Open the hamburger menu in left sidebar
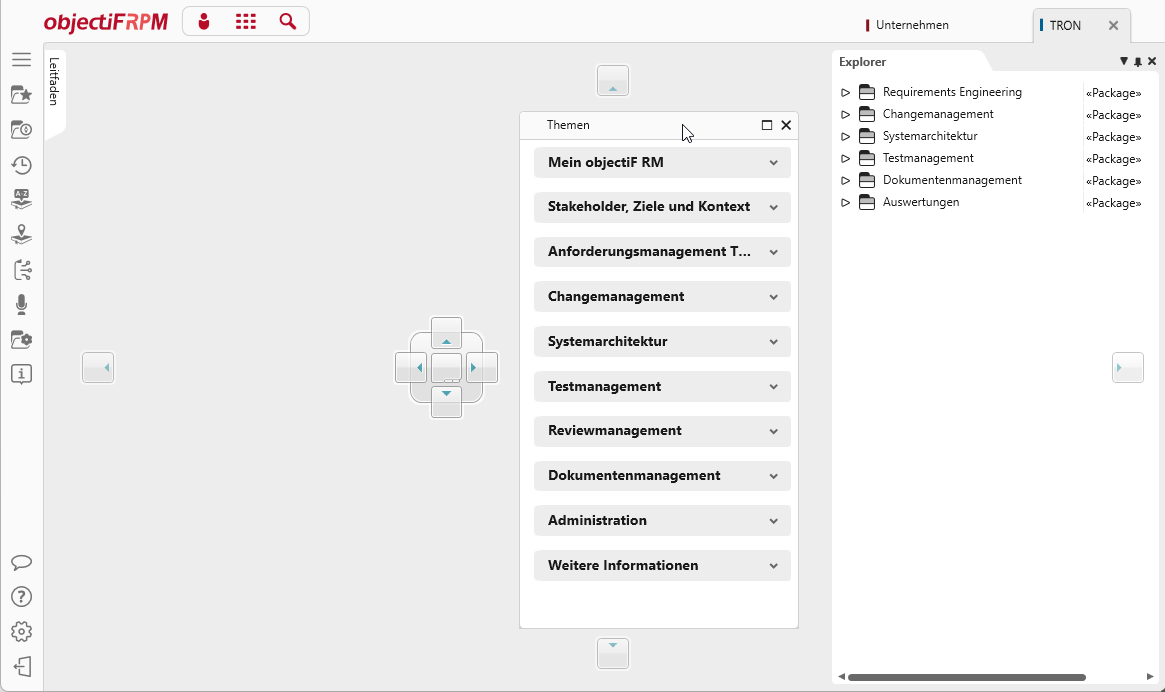The width and height of the screenshot is (1165, 692). click(21, 60)
